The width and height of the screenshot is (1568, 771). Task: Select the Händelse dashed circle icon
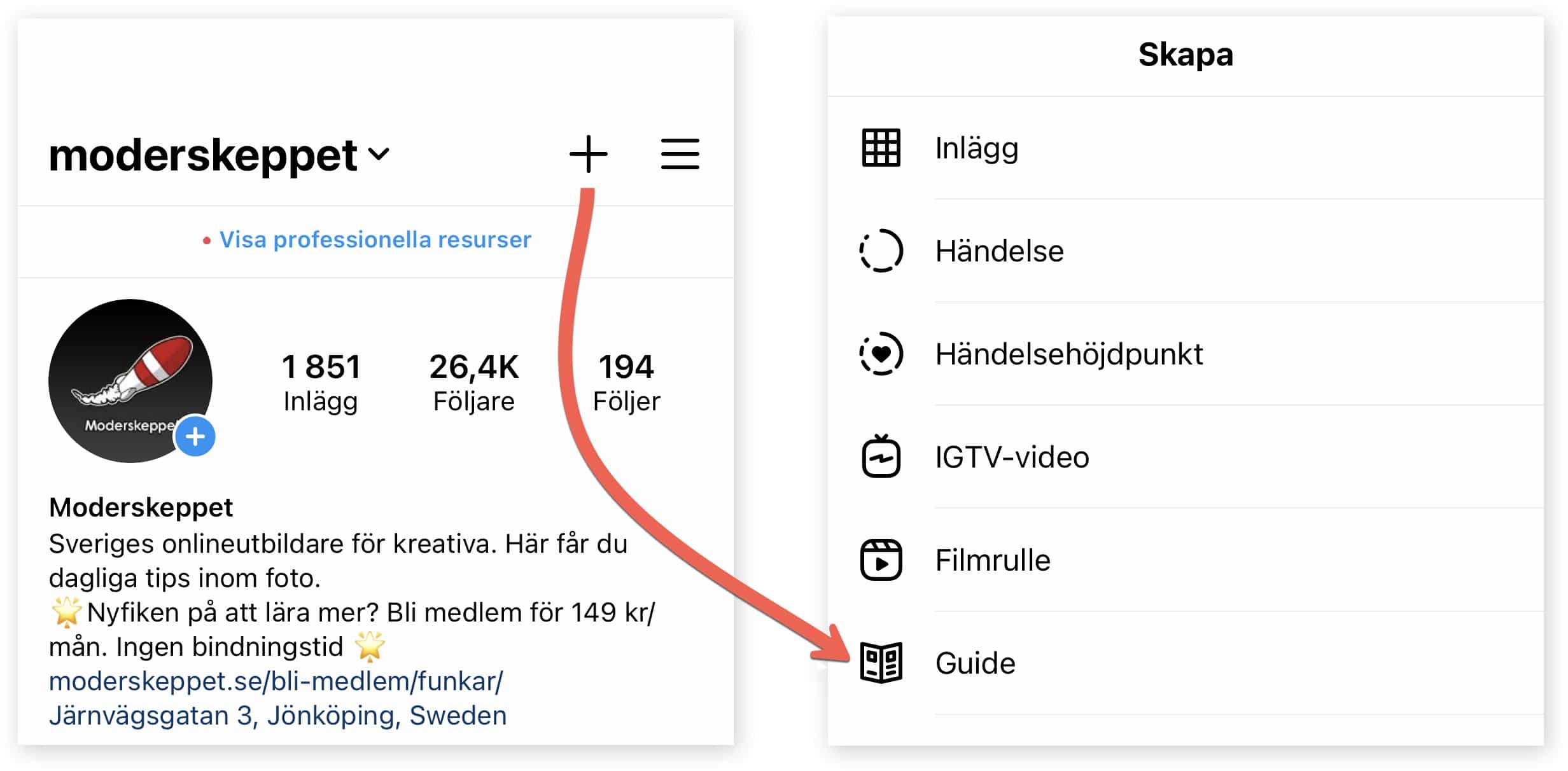point(881,251)
